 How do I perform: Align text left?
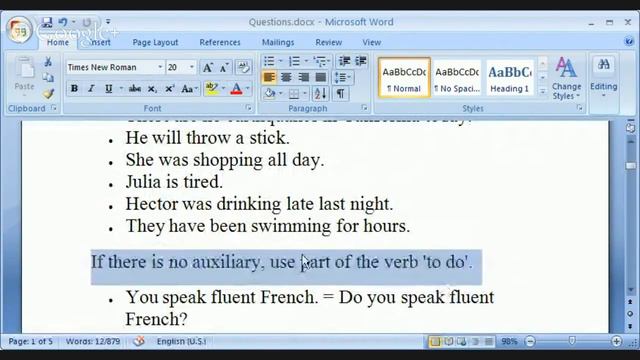point(269,77)
